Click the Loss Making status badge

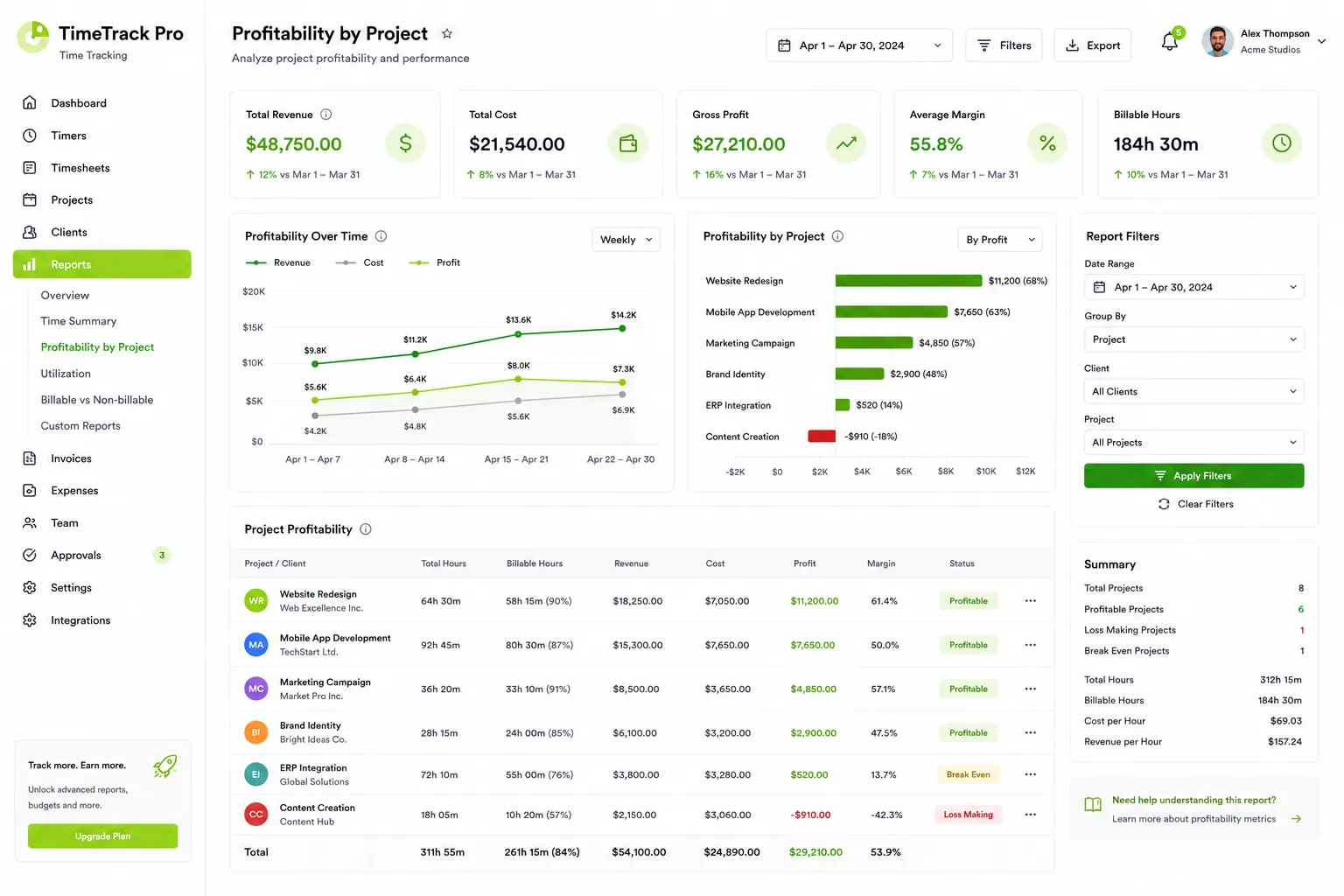(x=968, y=815)
